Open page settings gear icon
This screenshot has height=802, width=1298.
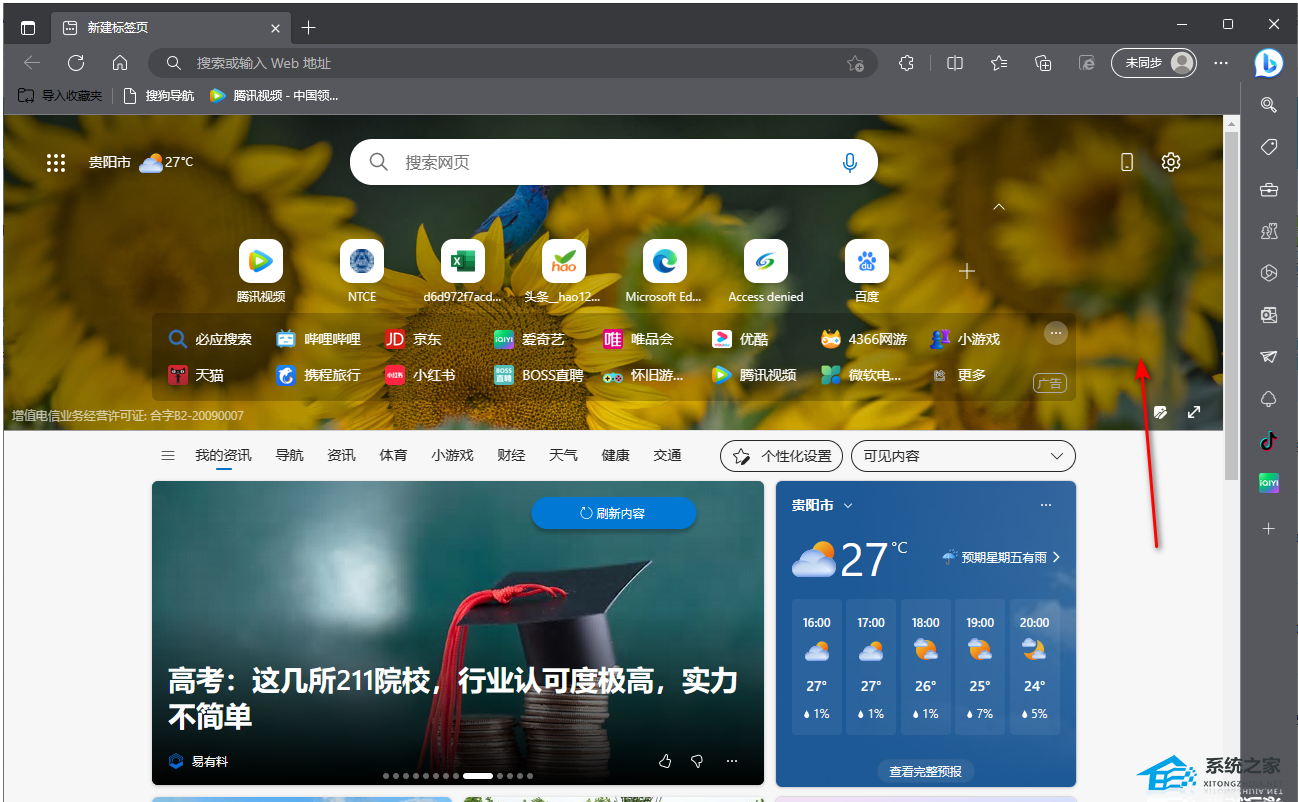(1171, 162)
